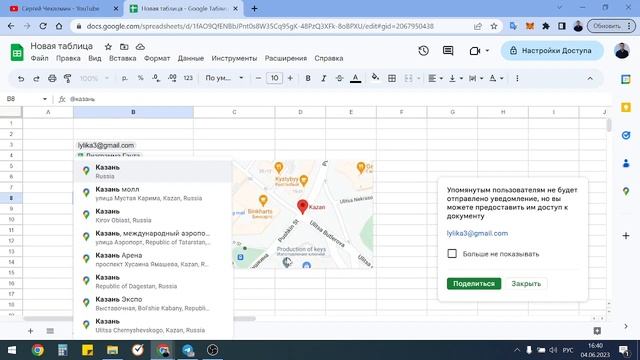Viewport: 640px width, 360px height.
Task: Open the merge cells dropdown arrow
Action: (418, 78)
